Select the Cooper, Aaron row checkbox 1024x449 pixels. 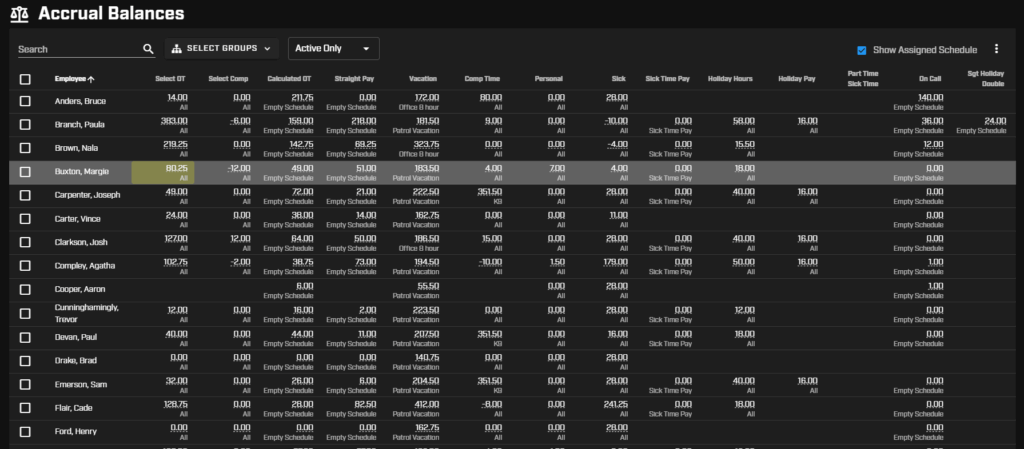pos(25,289)
